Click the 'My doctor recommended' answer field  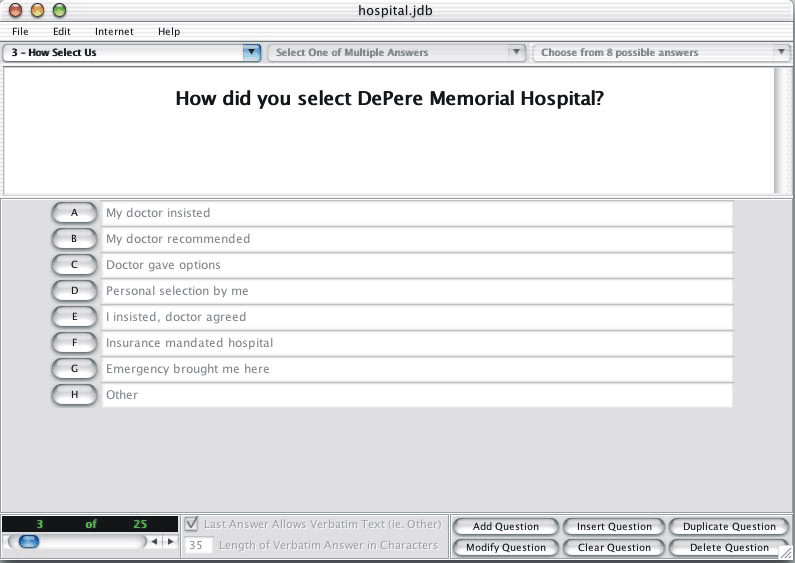click(417, 239)
